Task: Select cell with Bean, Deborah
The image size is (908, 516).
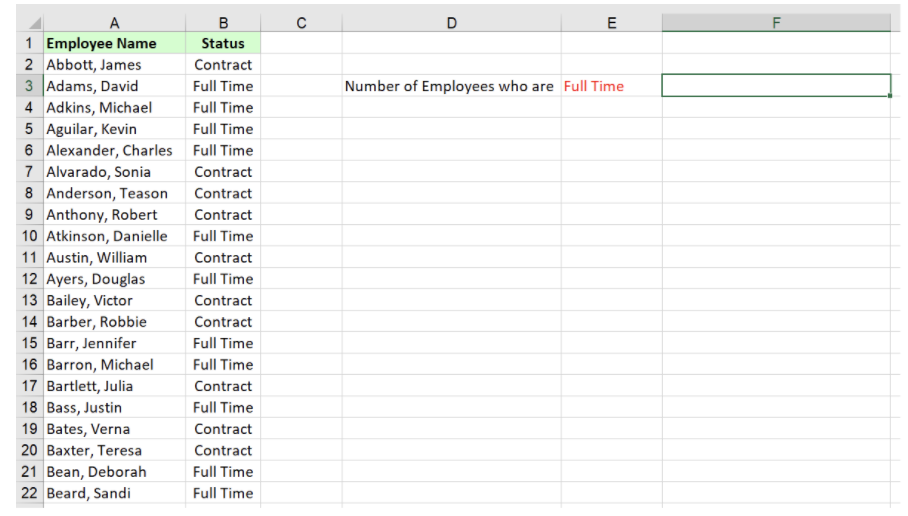Action: tap(115, 471)
